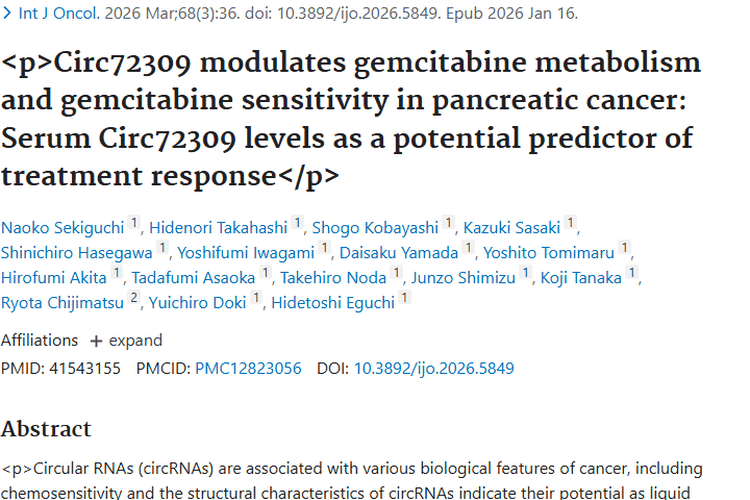Open Hirofumi Akita author link
Viewport: 750px width, 500px height.
55,277
